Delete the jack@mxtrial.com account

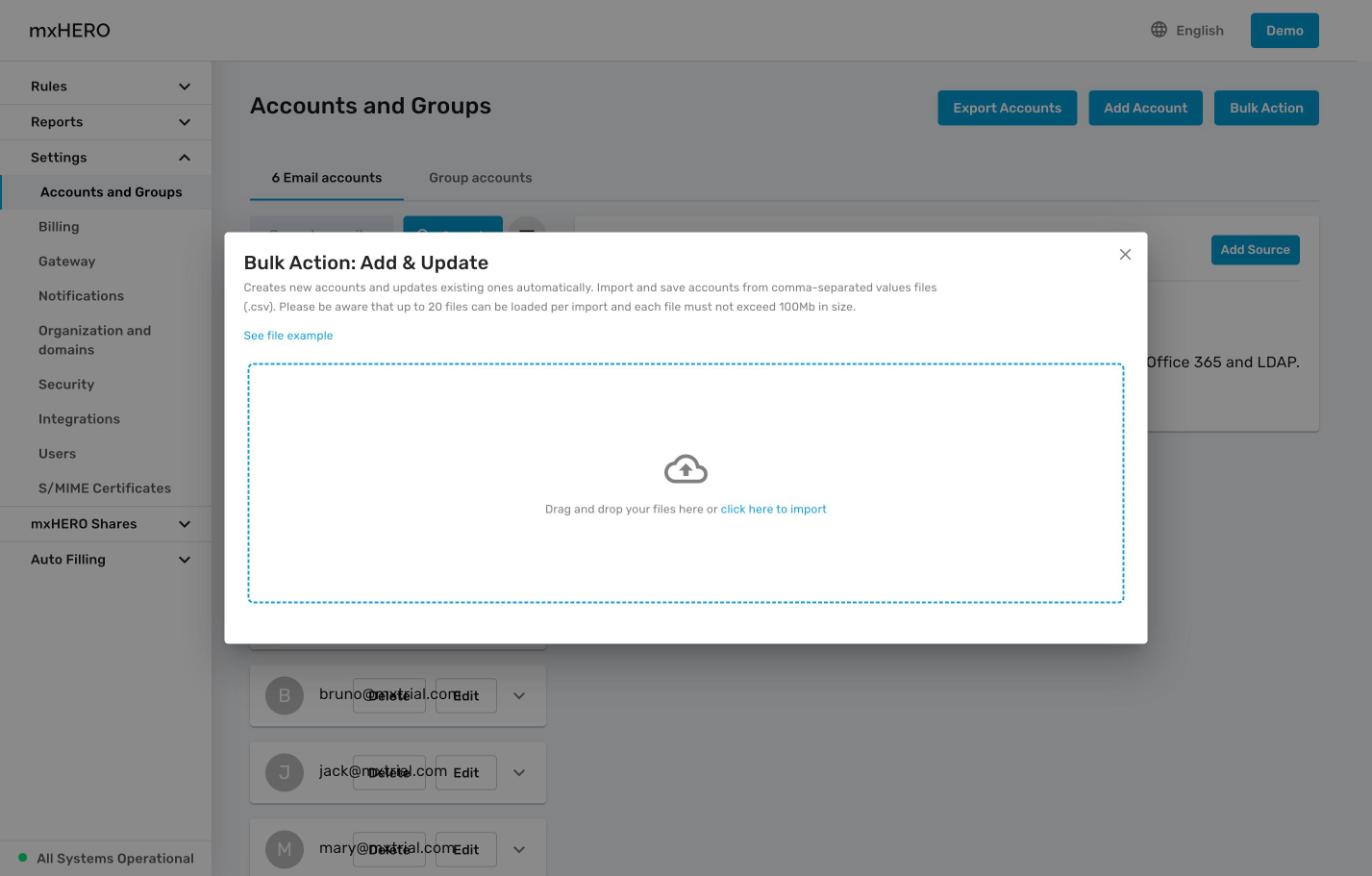[389, 773]
